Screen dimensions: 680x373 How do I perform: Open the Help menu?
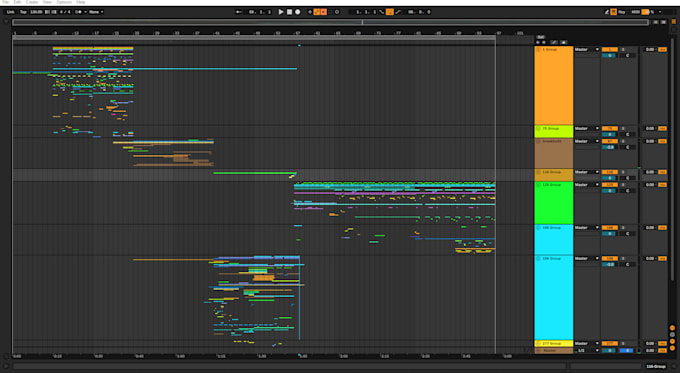[x=81, y=2]
